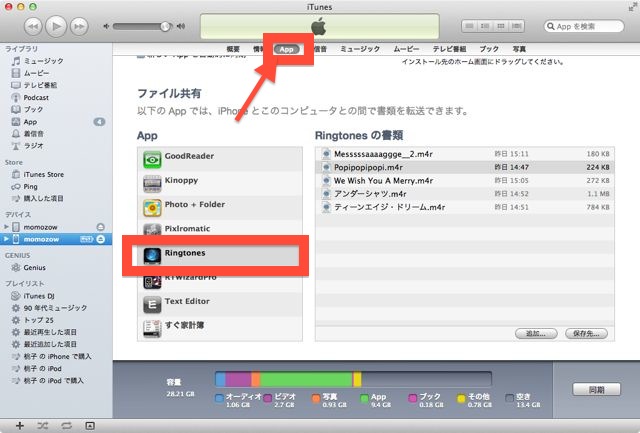The image size is (640, 433).
Task: Skip back to previous track
Action: pyautogui.click(x=33, y=27)
